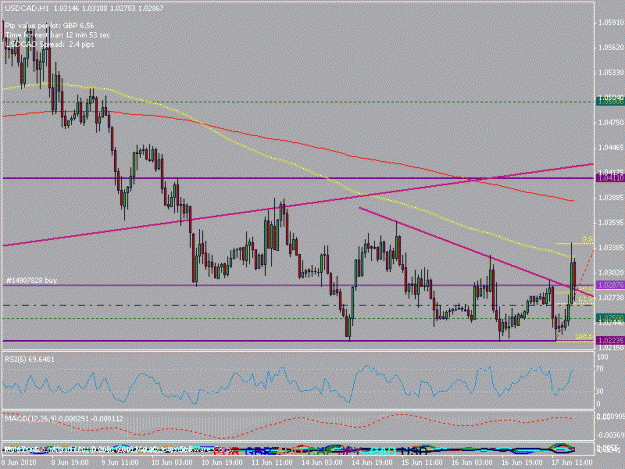Screen dimensions: 625x469
Task: Click the RSI scale 30 level label
Action: click(x=600, y=391)
